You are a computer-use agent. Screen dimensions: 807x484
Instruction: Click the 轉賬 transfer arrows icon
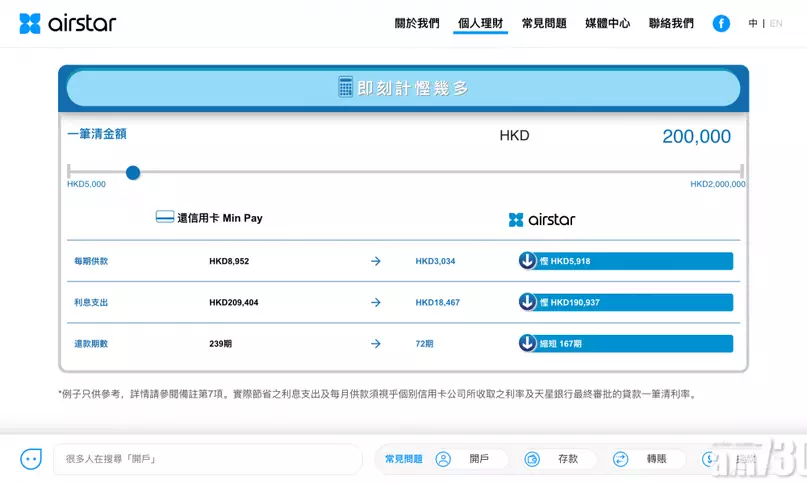point(621,459)
